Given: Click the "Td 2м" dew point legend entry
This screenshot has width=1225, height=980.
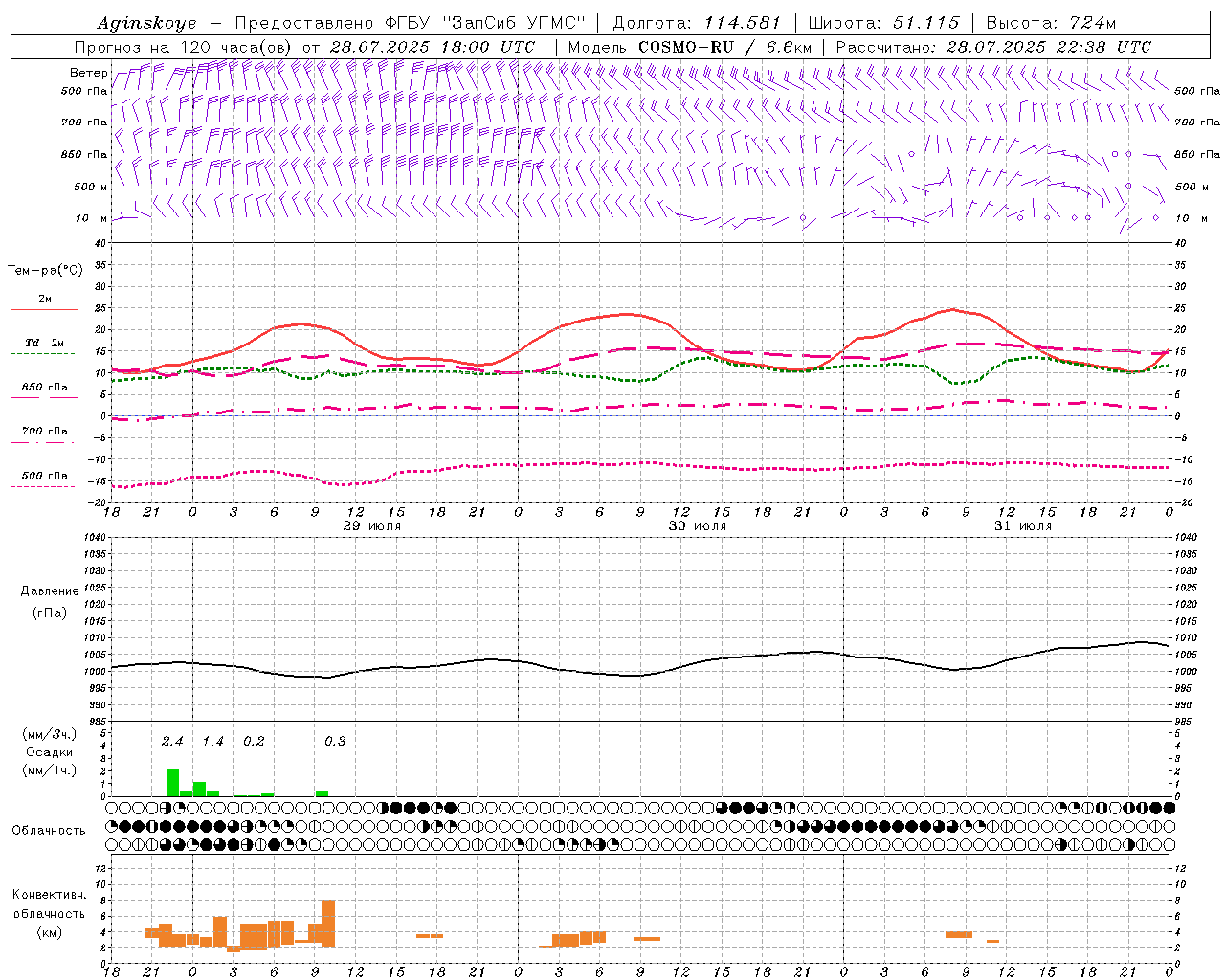Looking at the screenshot, I should [44, 343].
